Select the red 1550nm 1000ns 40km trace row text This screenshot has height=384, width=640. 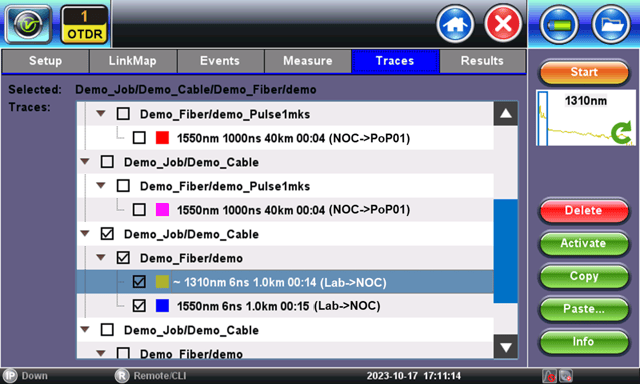pos(293,138)
